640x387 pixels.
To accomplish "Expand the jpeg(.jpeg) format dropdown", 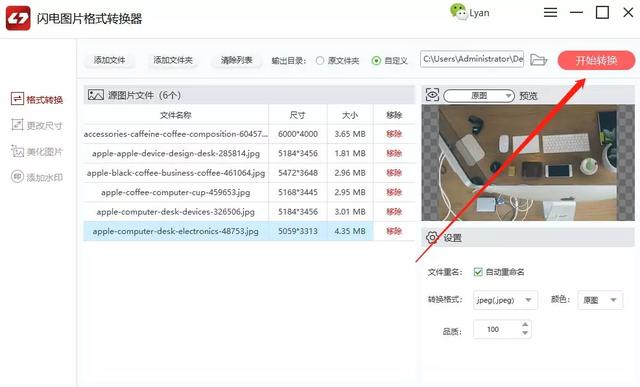I will [505, 300].
